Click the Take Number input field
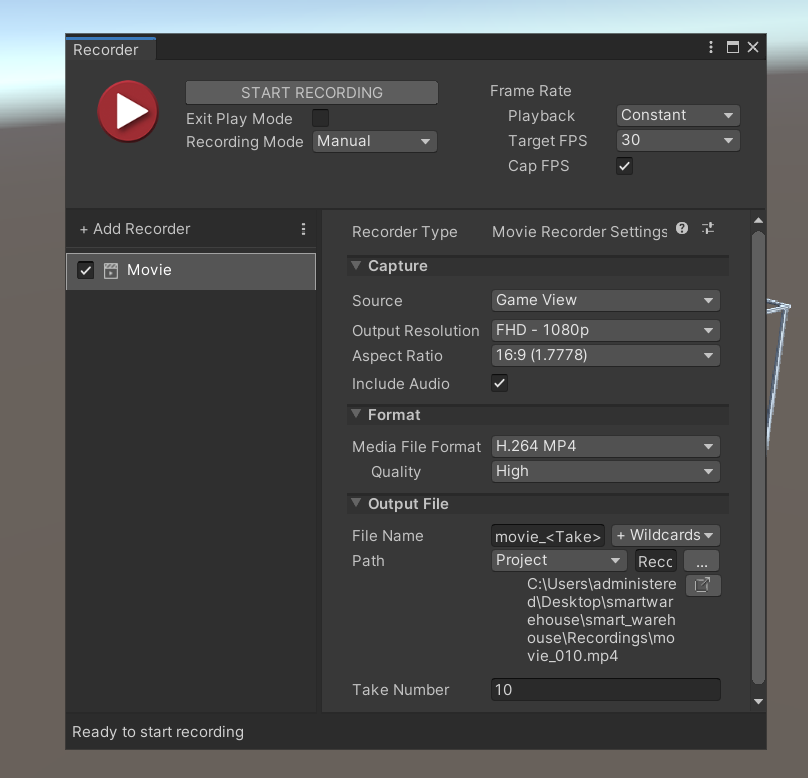 (x=605, y=689)
